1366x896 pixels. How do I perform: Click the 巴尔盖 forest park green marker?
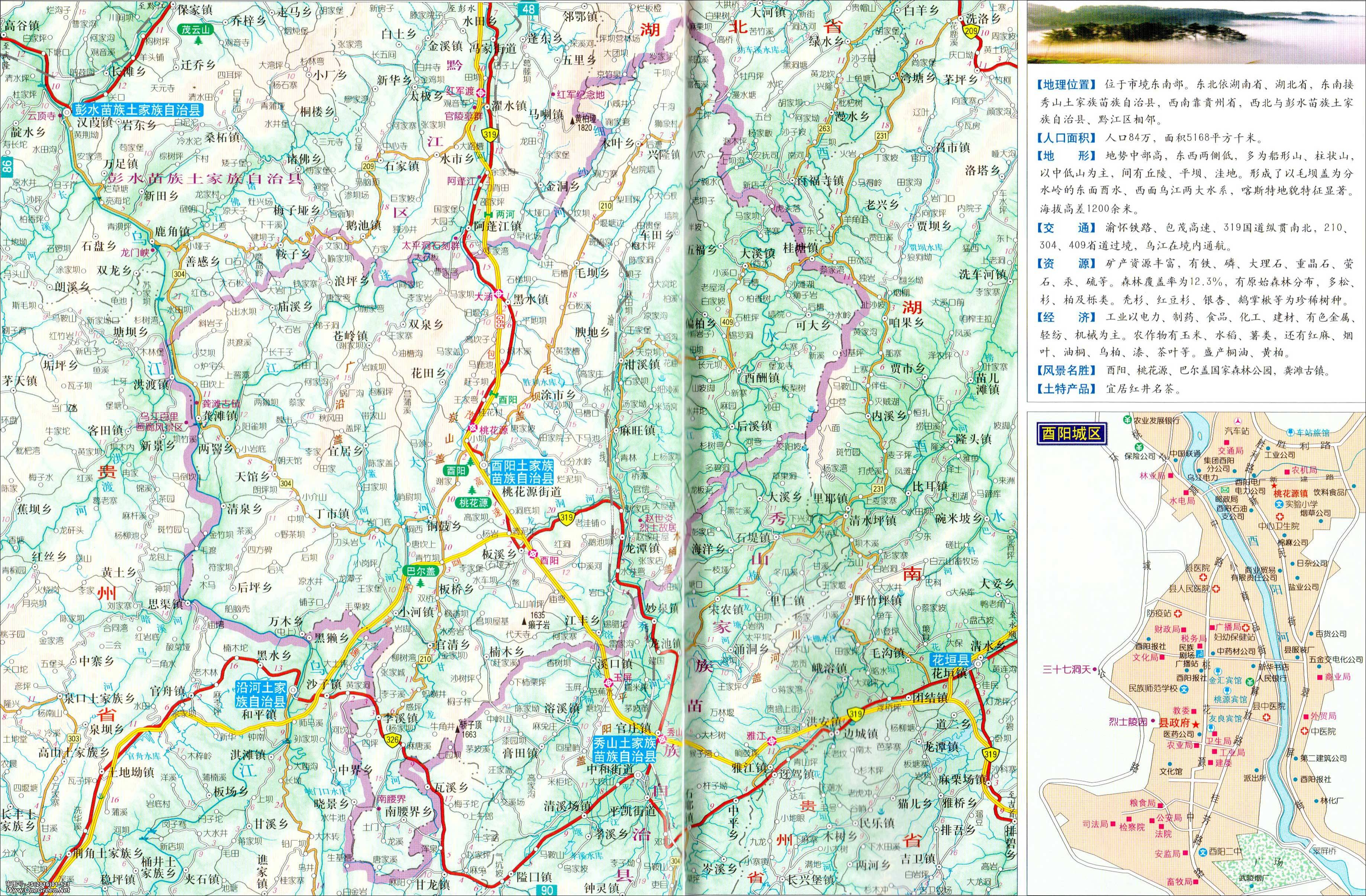[421, 571]
